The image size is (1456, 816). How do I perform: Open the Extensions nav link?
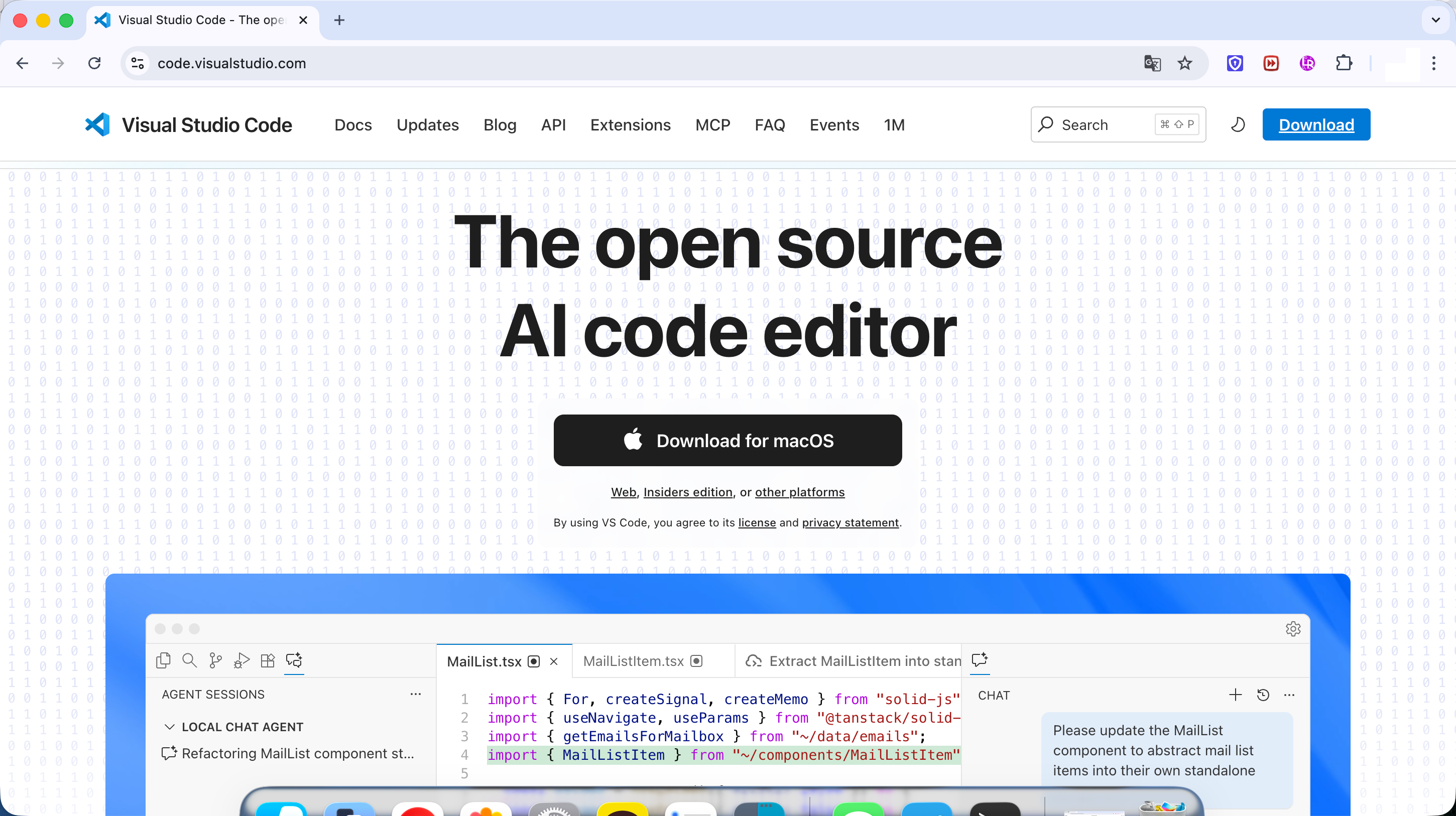point(631,125)
